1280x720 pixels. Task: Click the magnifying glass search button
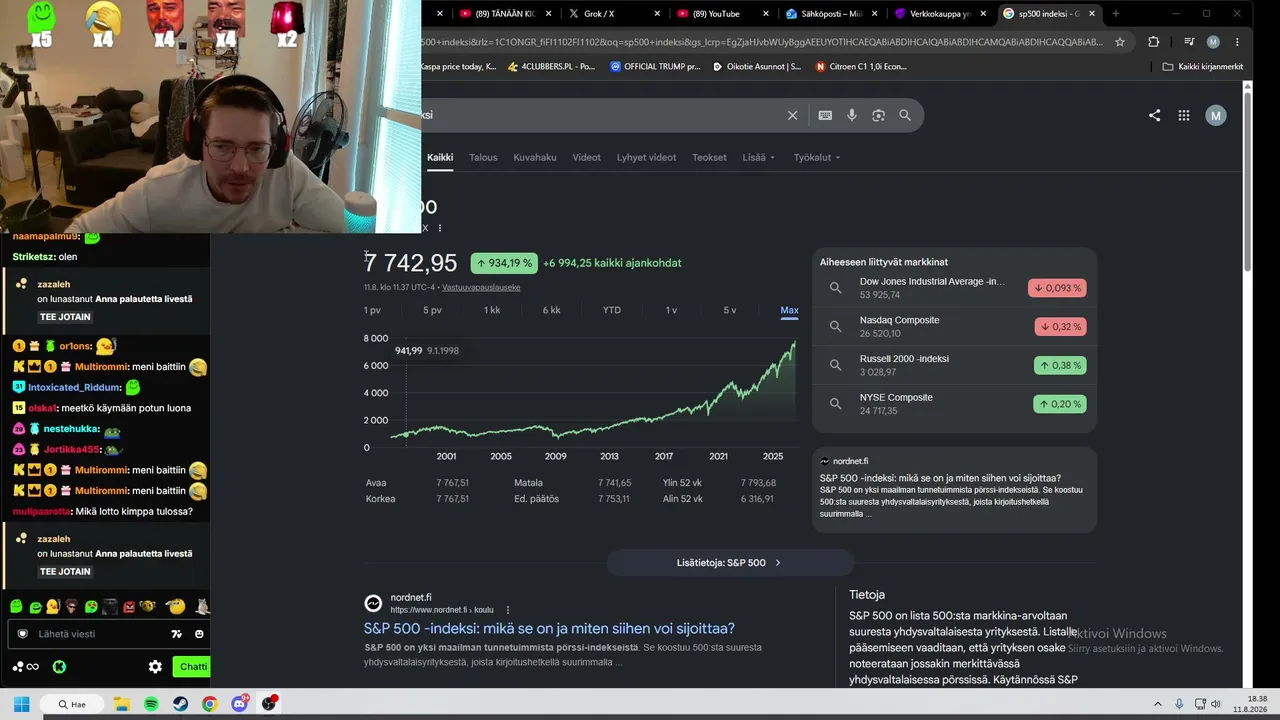(905, 115)
